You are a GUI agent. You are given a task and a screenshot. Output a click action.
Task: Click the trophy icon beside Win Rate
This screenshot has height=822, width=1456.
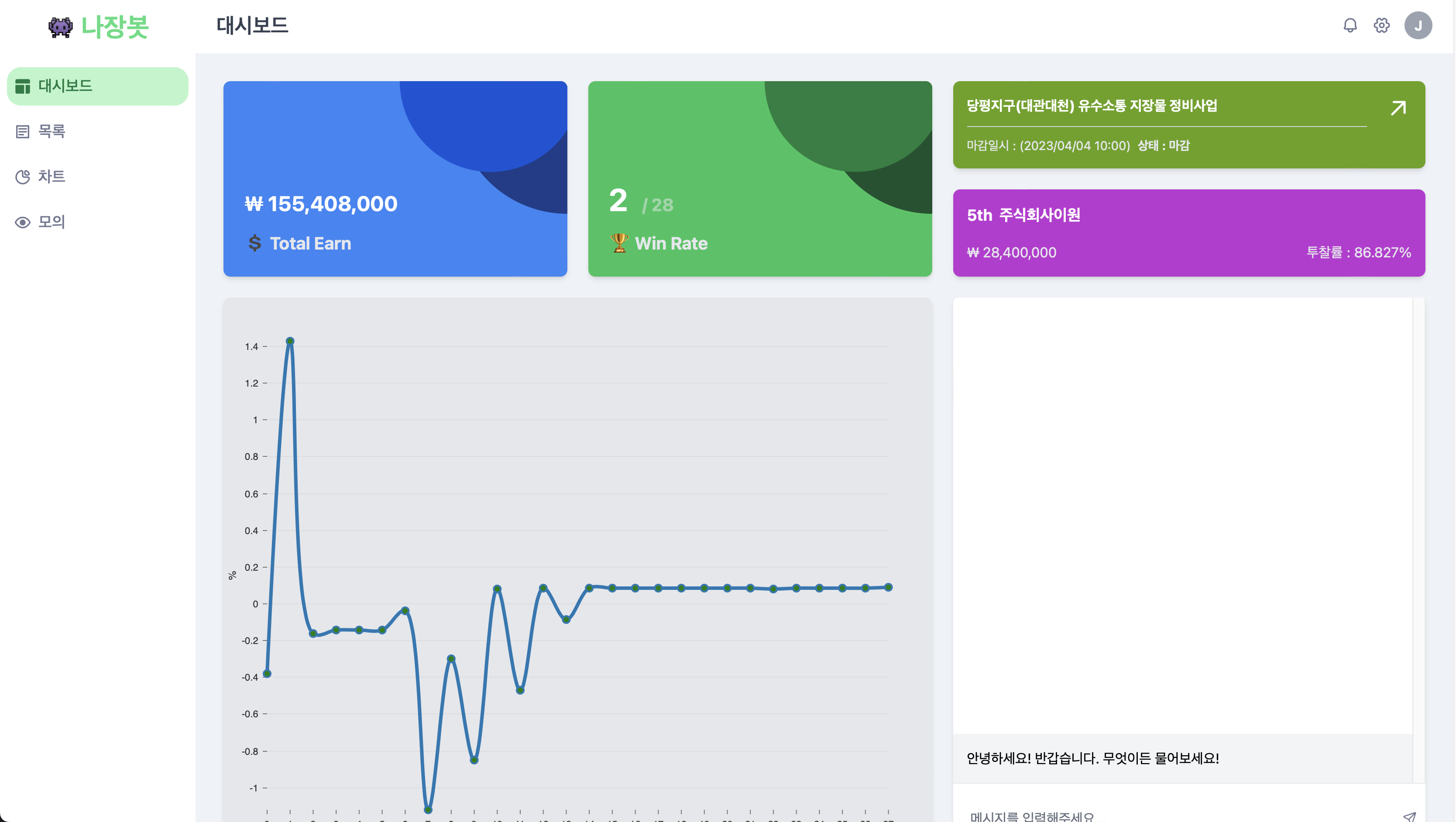pyautogui.click(x=619, y=243)
